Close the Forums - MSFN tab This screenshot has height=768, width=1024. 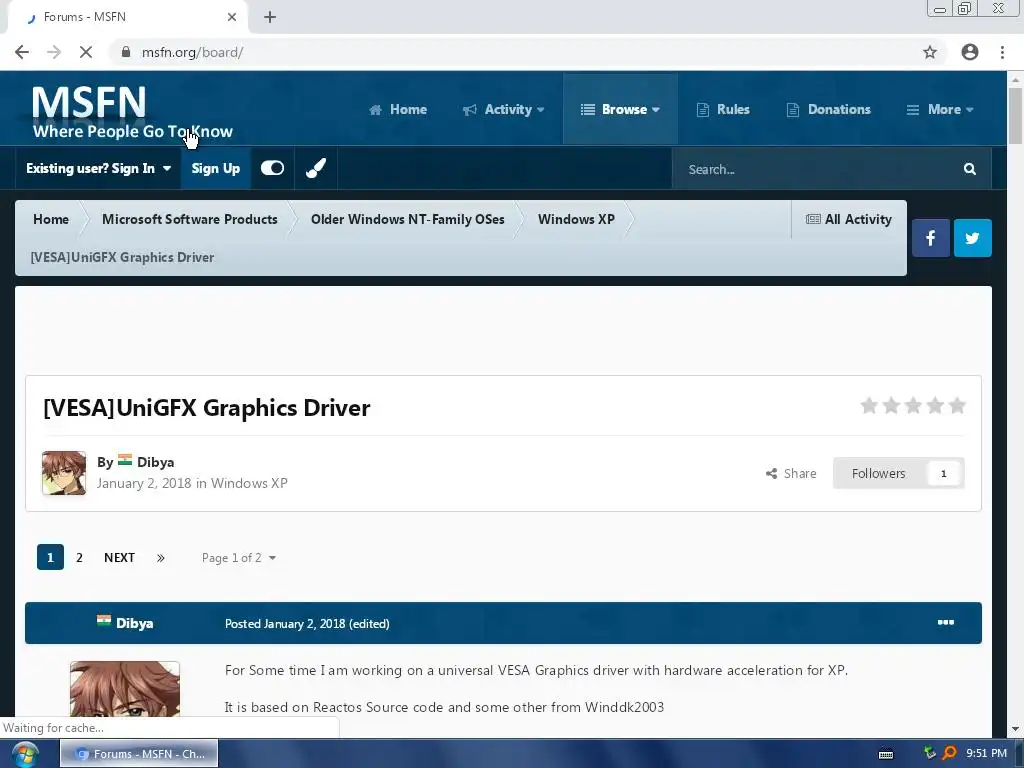[x=232, y=17]
